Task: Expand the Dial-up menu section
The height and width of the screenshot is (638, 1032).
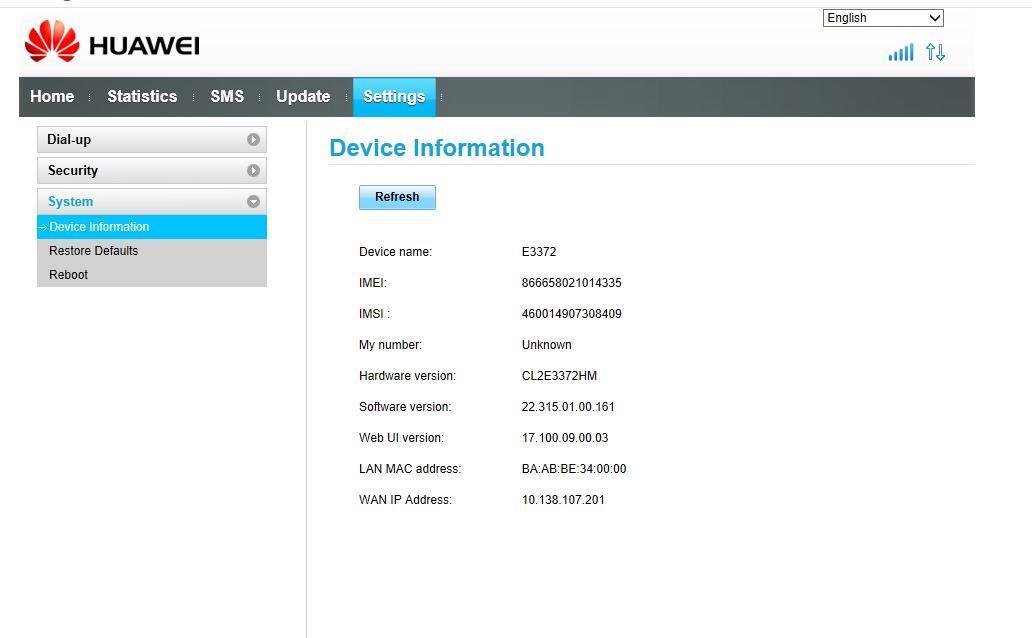Action: [152, 140]
